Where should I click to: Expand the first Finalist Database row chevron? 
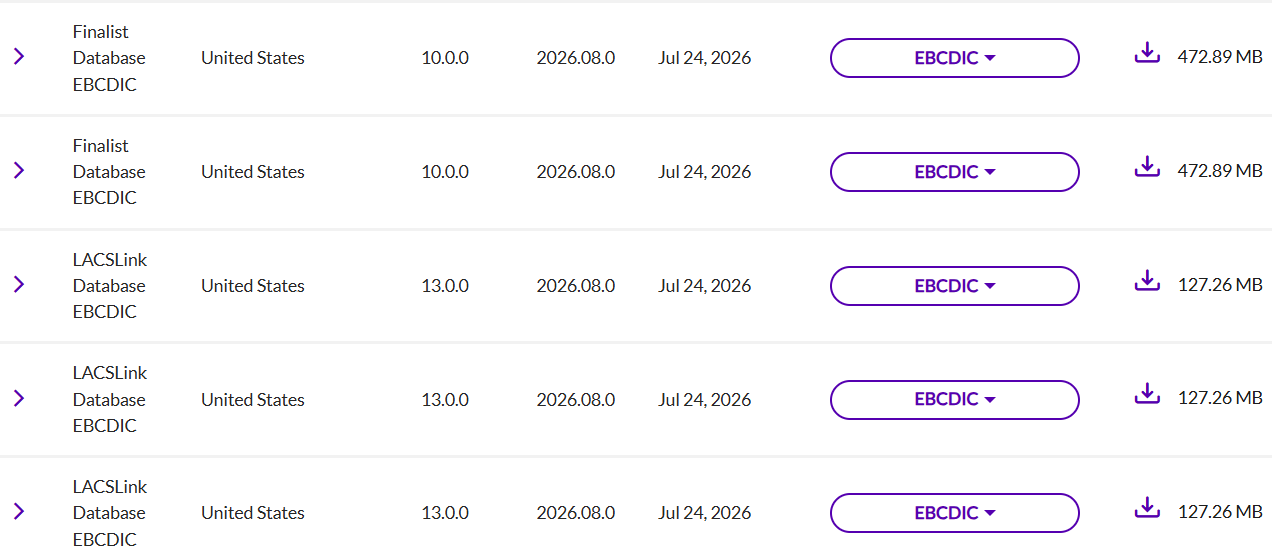click(x=19, y=57)
